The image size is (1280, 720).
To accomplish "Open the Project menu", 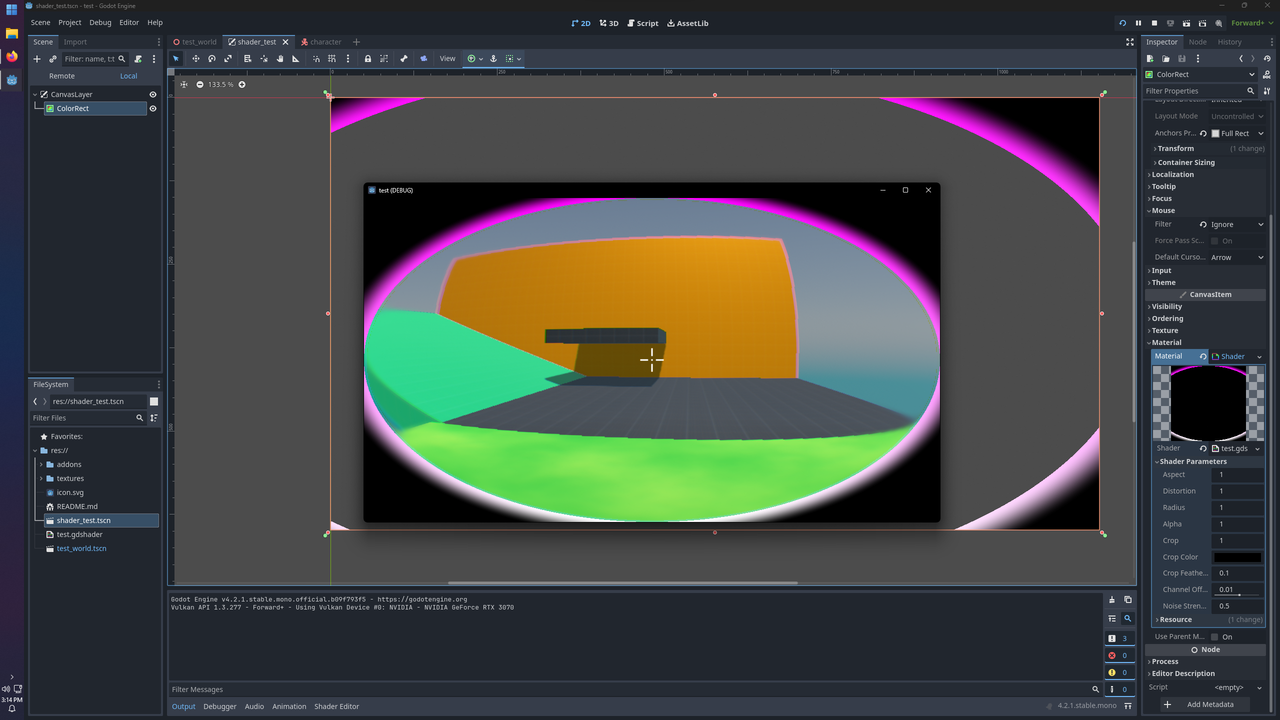I will pyautogui.click(x=70, y=22).
